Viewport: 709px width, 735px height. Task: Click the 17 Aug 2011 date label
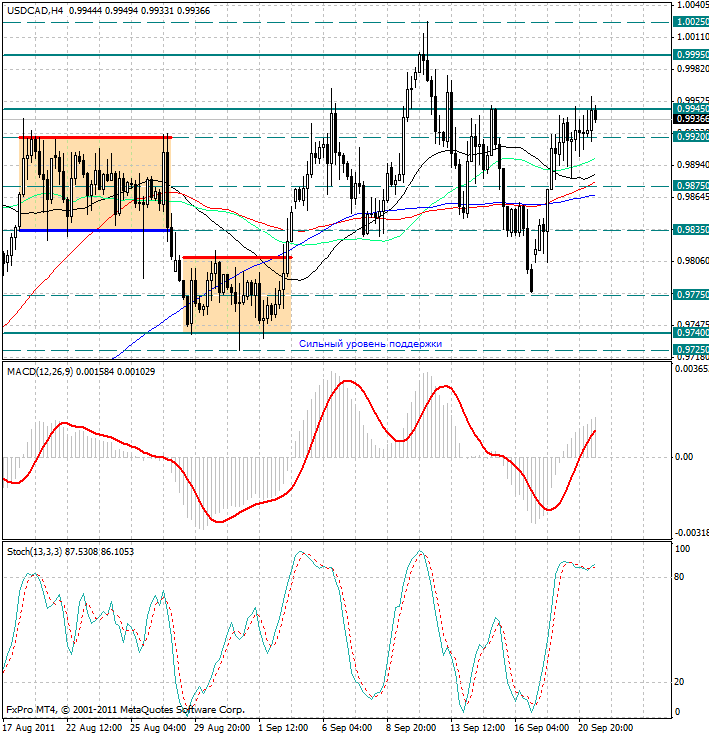click(31, 727)
